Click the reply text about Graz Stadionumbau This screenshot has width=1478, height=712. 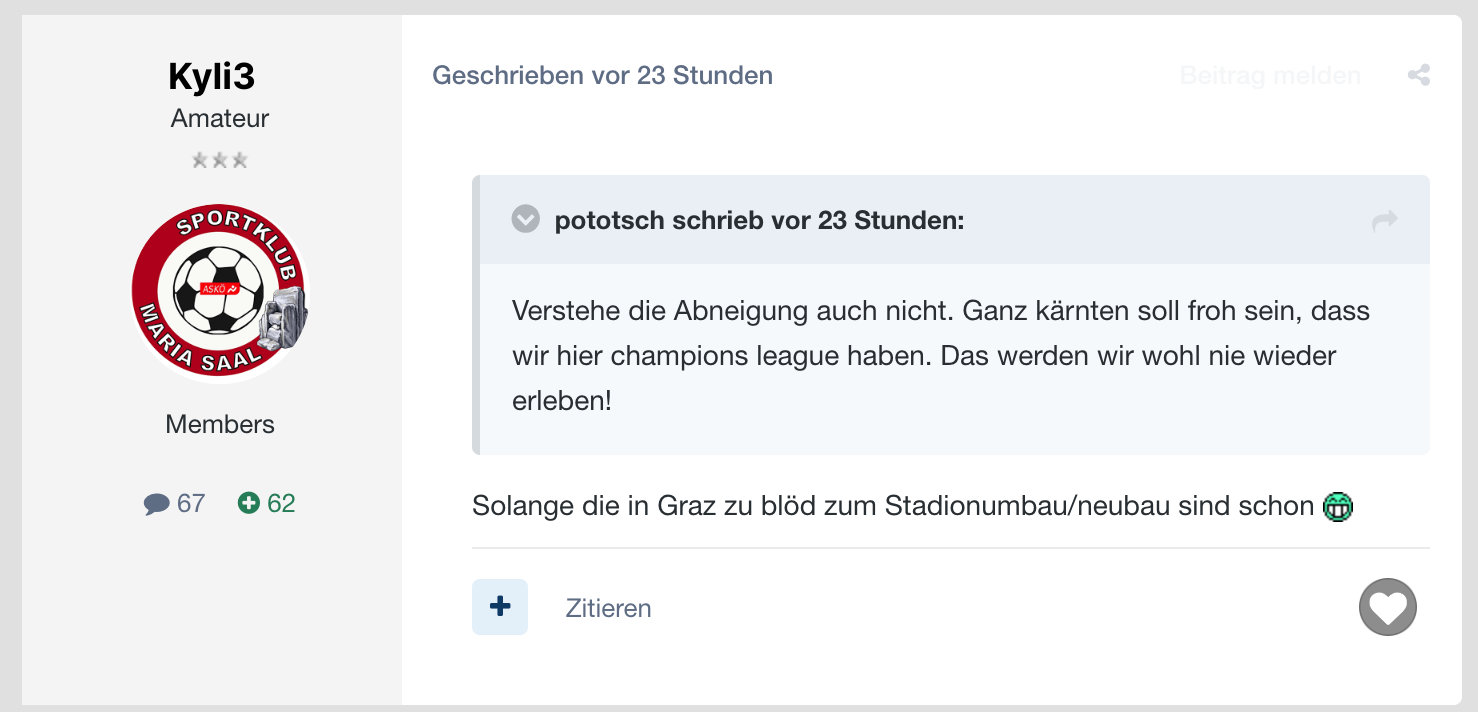[x=893, y=507]
